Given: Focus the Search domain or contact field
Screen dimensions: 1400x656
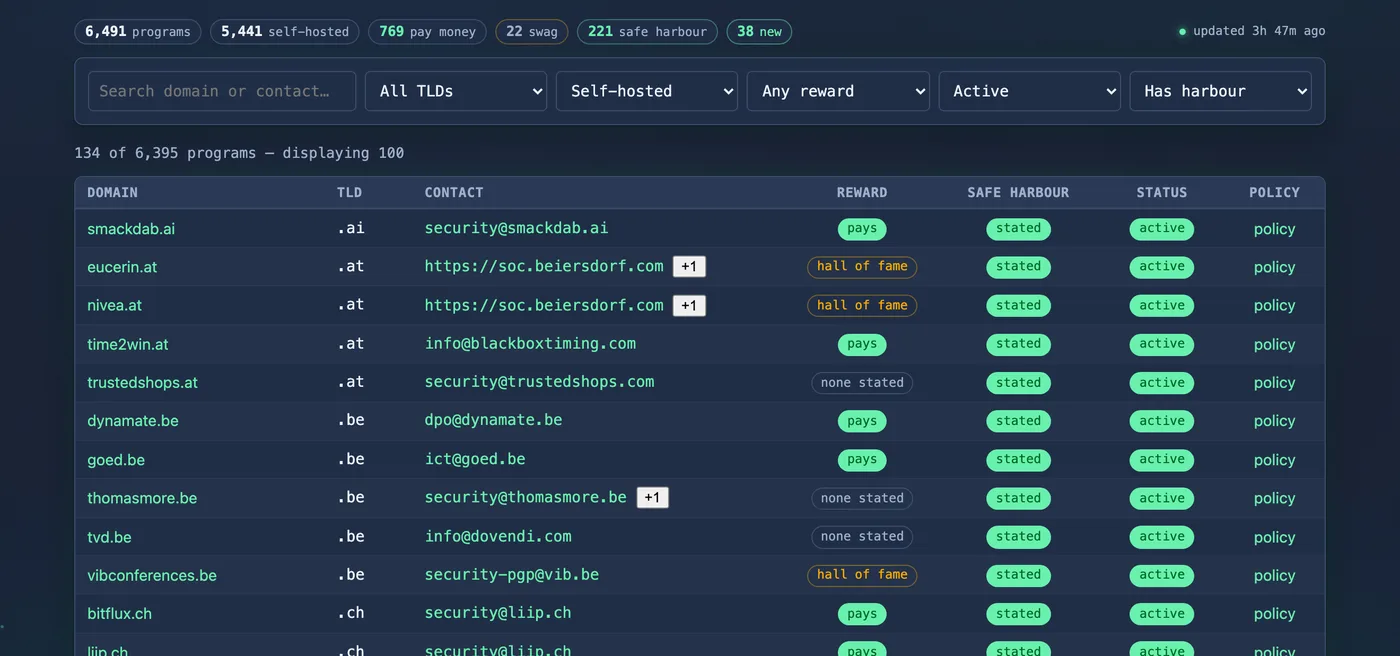Looking at the screenshot, I should (x=222, y=91).
